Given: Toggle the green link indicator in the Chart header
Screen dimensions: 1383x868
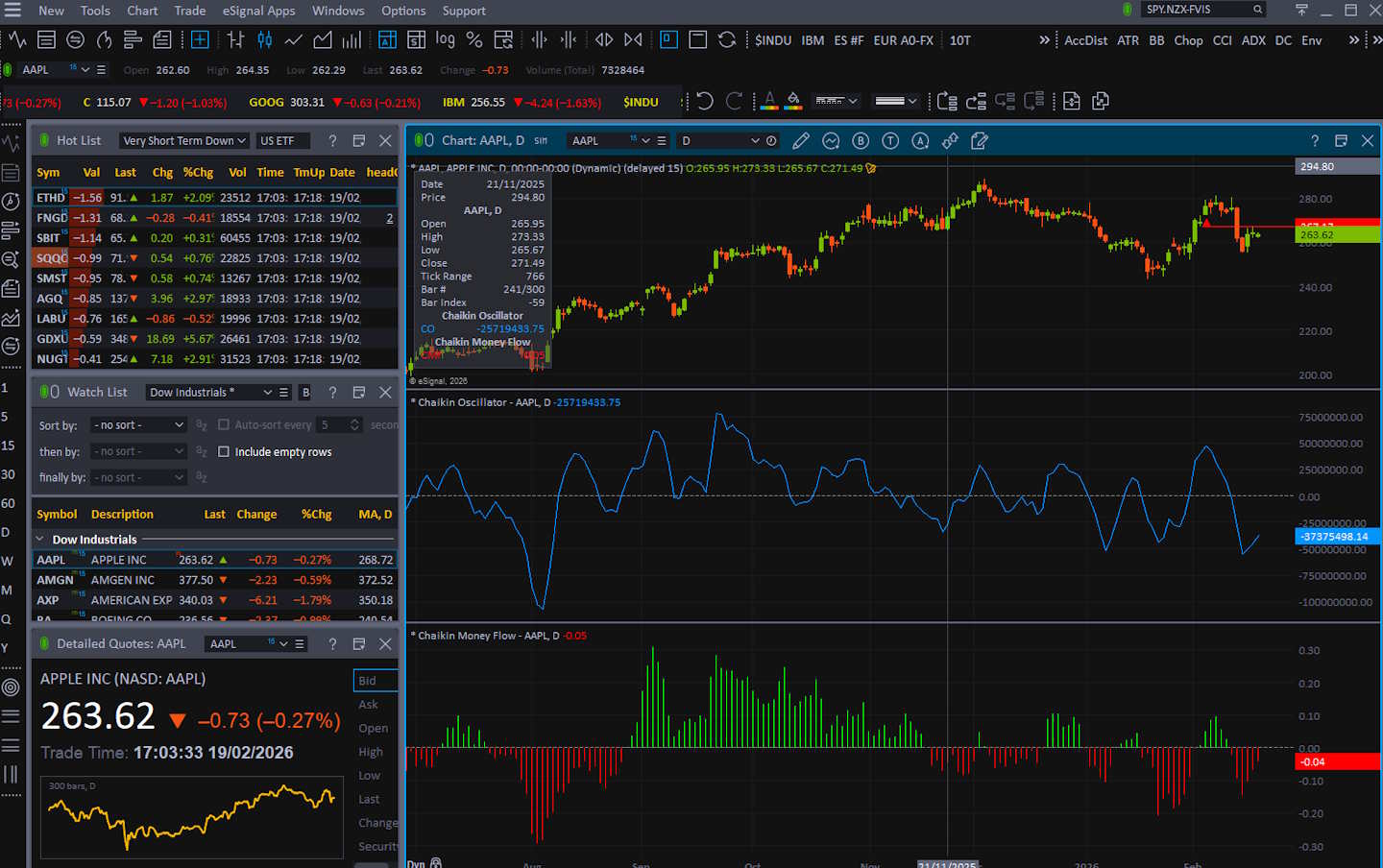Looking at the screenshot, I should pyautogui.click(x=419, y=141).
